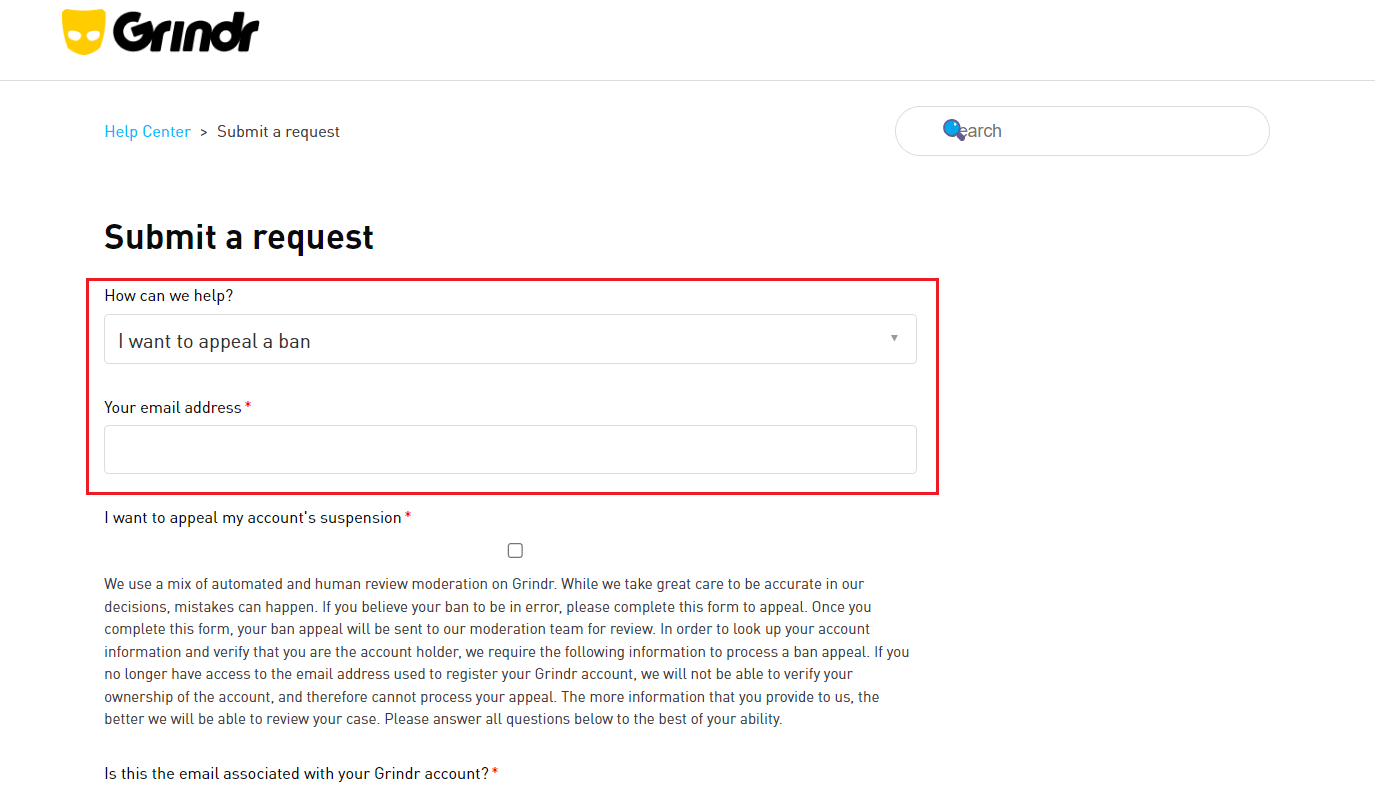Click the yellow Grindr mask logo

tap(84, 32)
